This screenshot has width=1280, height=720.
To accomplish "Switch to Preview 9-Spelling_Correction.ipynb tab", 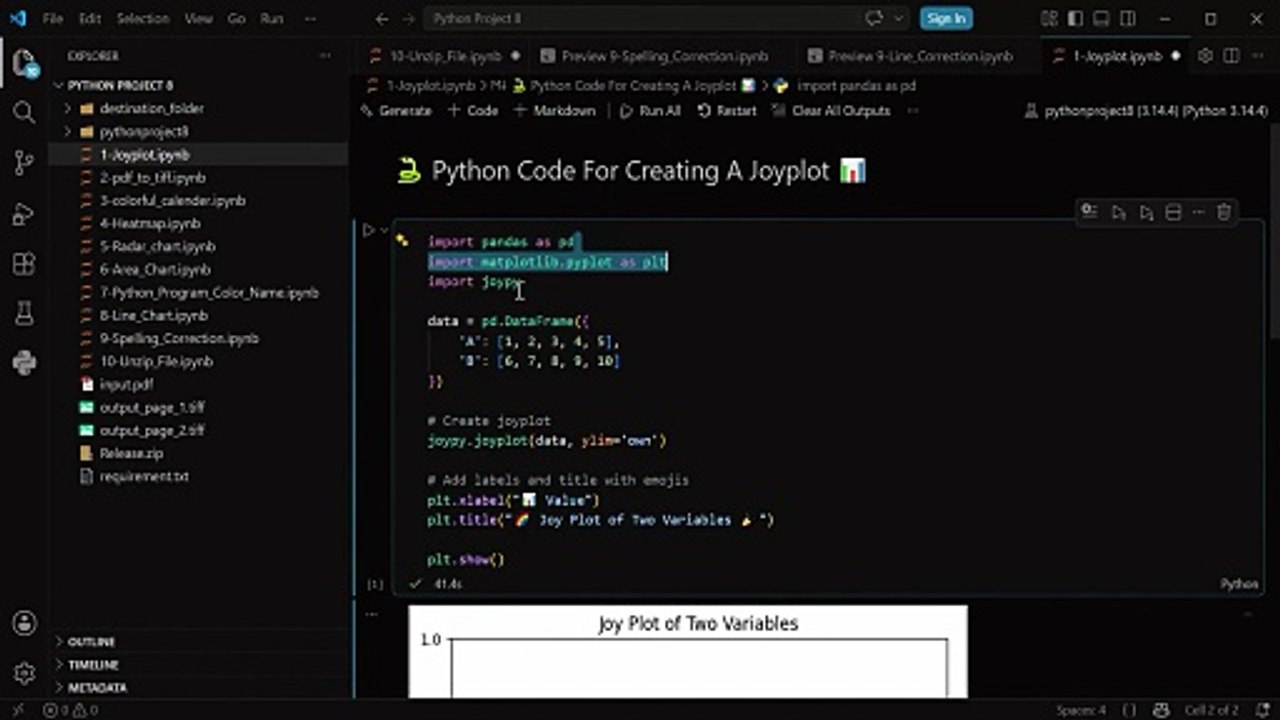I will click(664, 56).
